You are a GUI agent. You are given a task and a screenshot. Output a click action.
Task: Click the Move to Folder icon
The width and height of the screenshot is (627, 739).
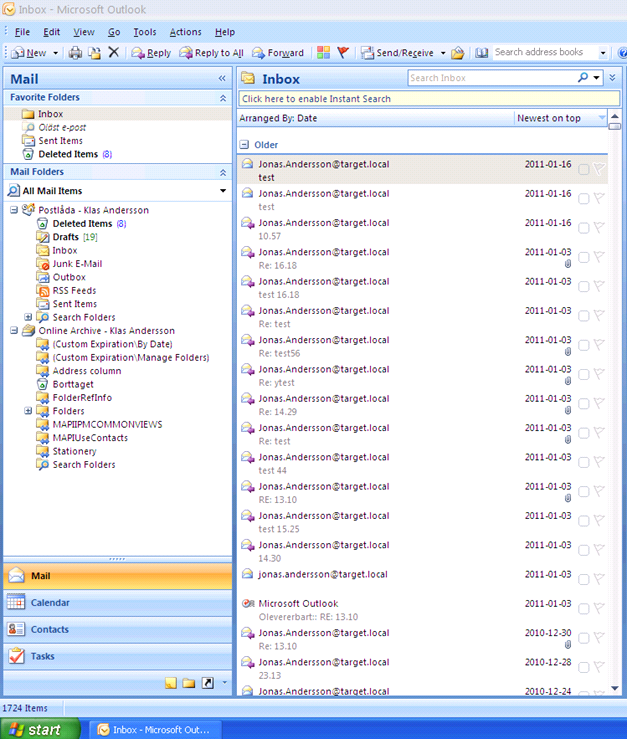[x=95, y=53]
